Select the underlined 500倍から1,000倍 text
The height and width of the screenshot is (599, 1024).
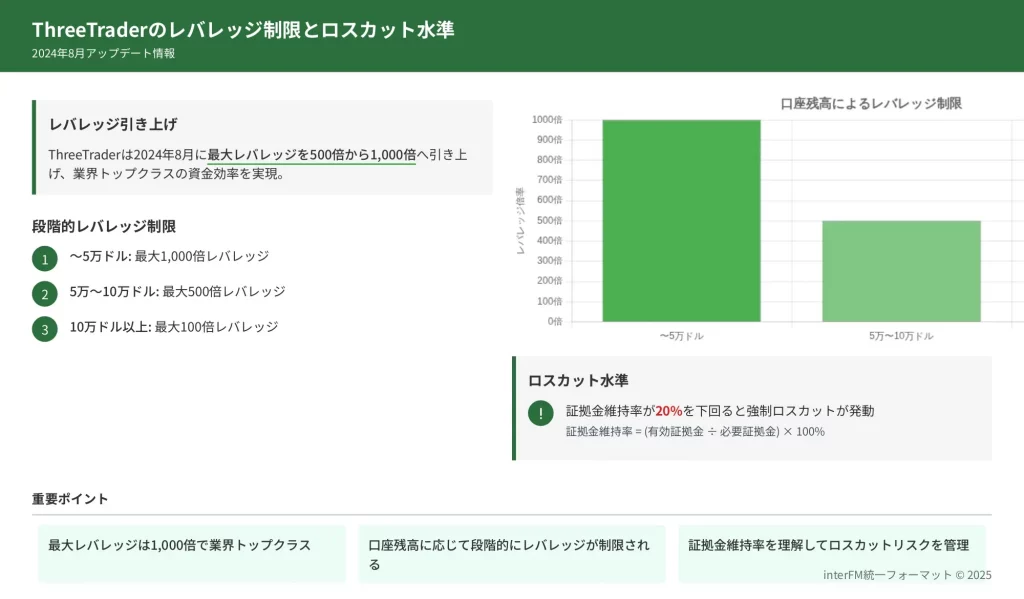311,155
